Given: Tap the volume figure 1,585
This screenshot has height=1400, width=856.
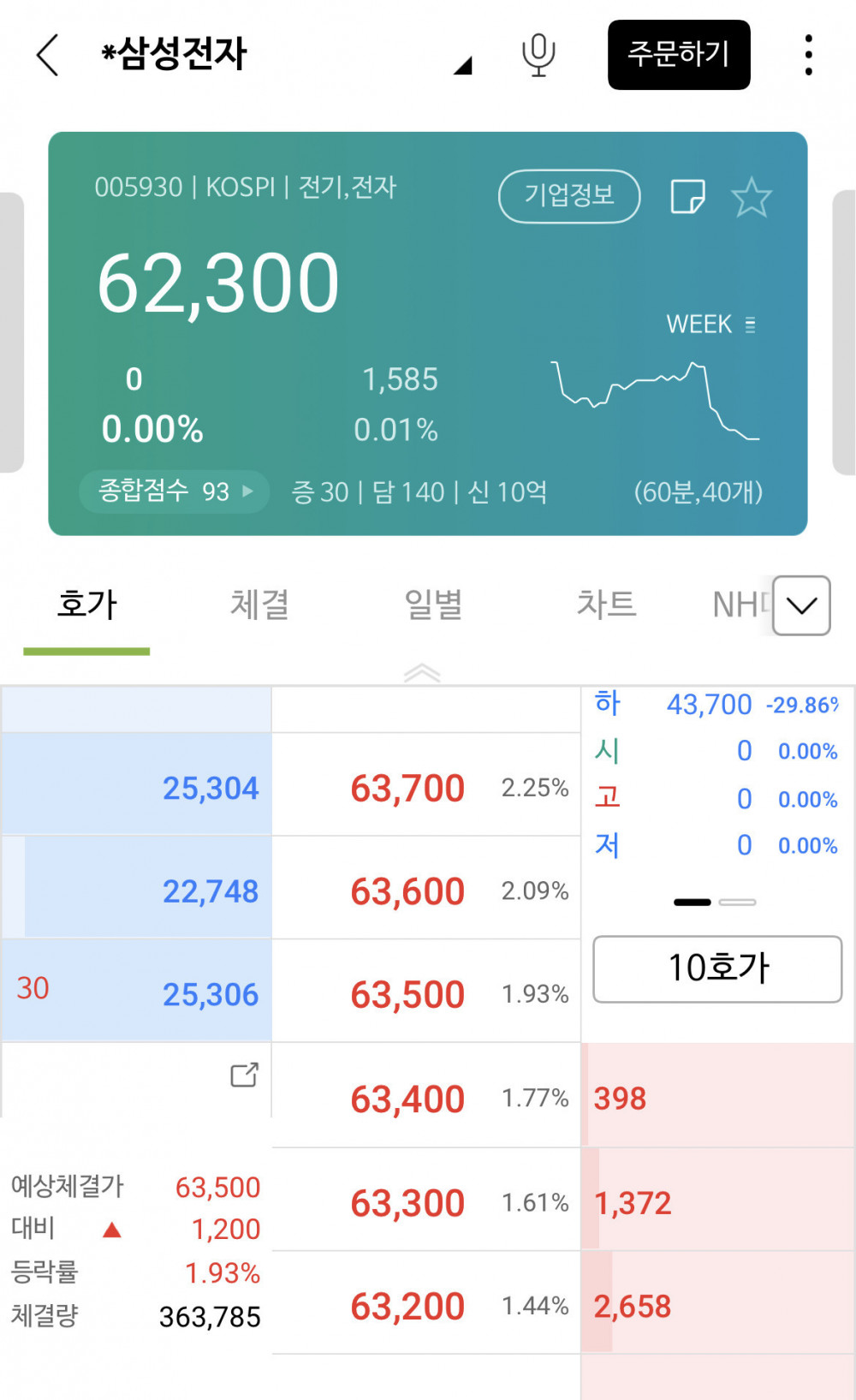Looking at the screenshot, I should (400, 379).
